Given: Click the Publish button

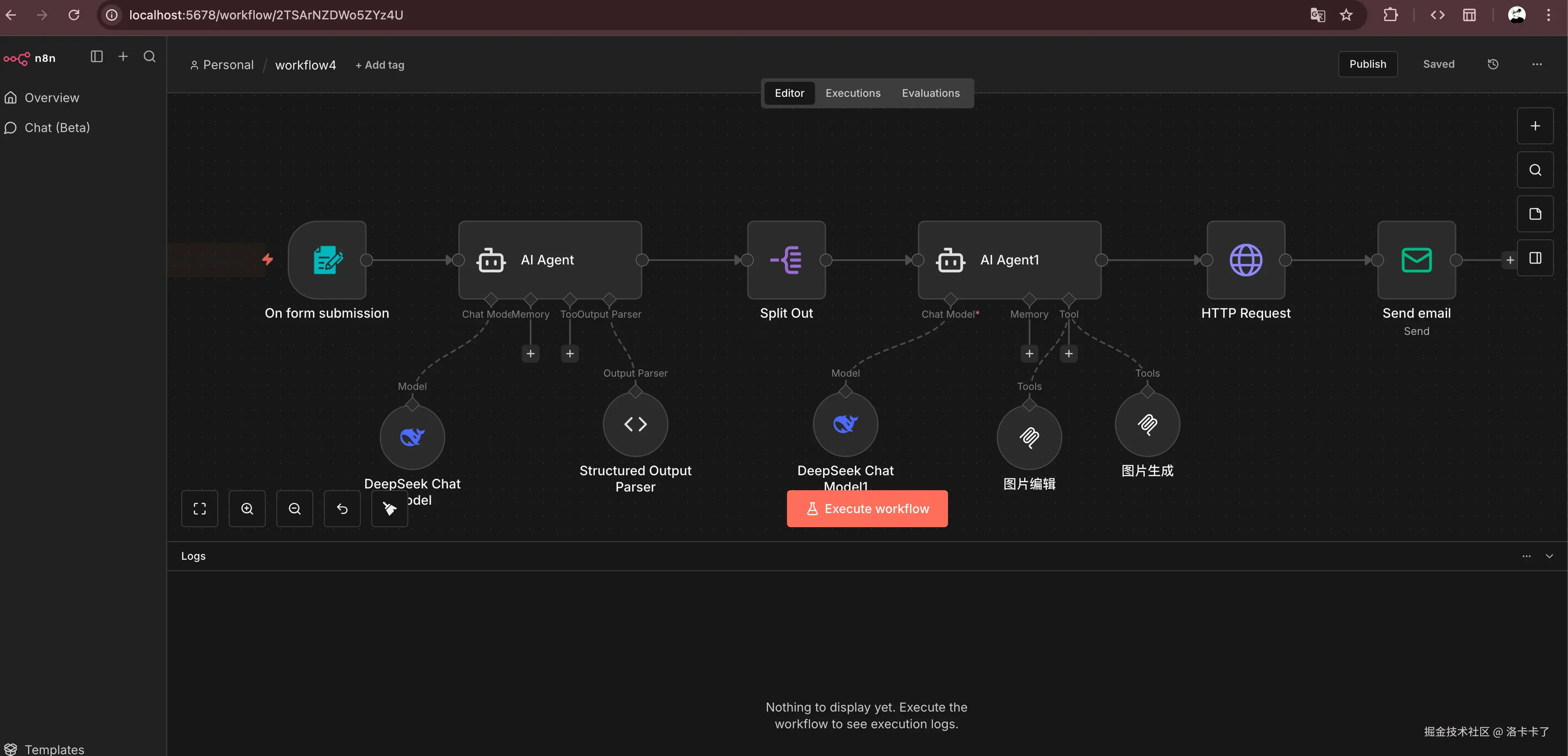Looking at the screenshot, I should 1367,65.
